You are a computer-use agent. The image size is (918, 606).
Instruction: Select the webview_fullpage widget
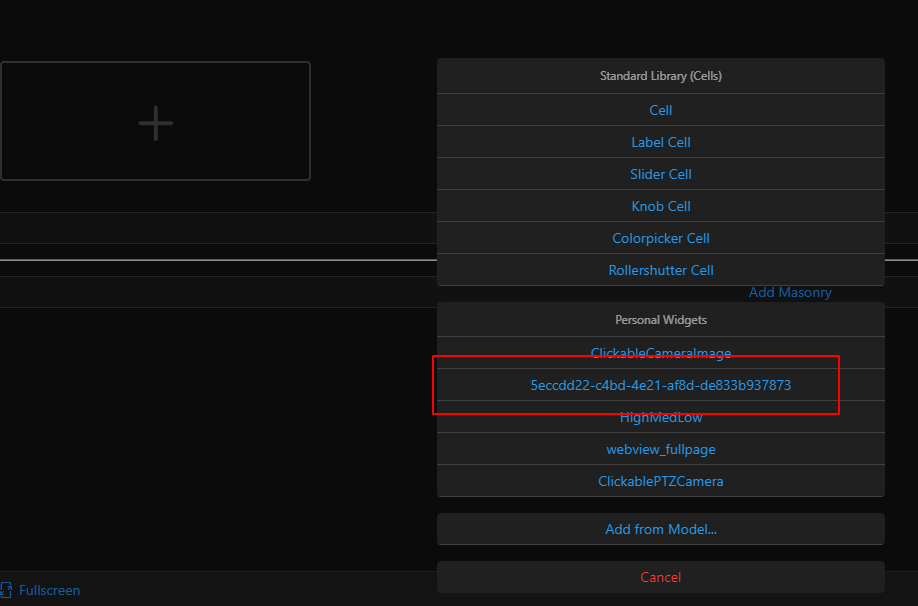pos(660,449)
